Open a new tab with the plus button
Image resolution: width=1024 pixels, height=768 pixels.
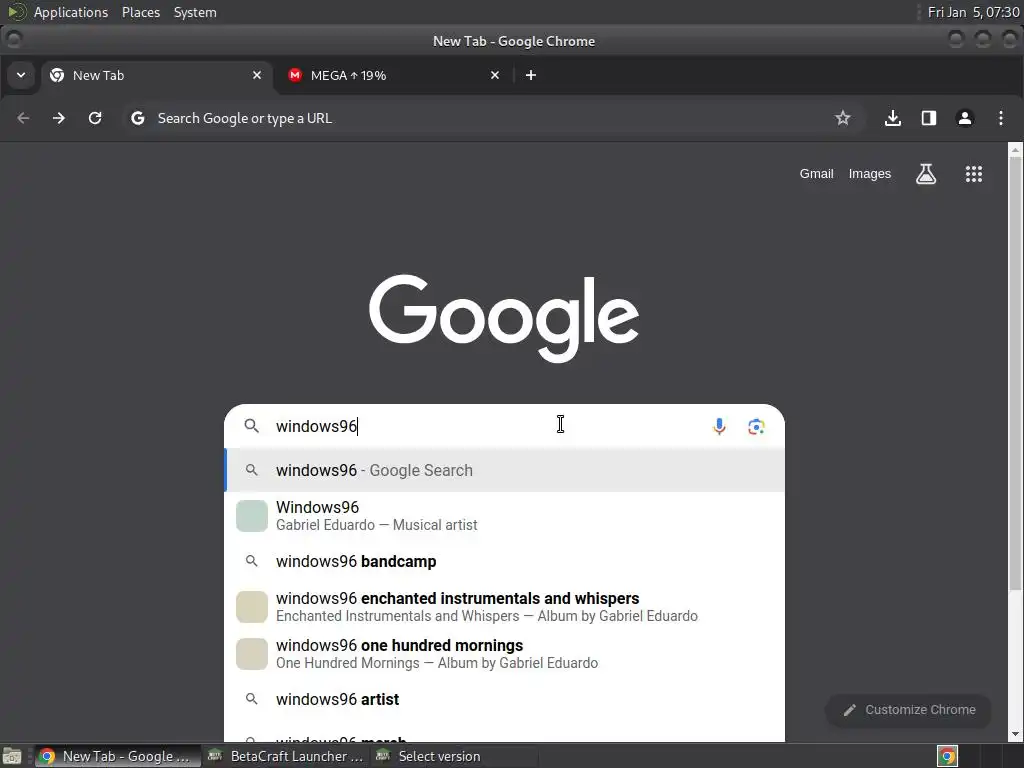click(x=531, y=76)
